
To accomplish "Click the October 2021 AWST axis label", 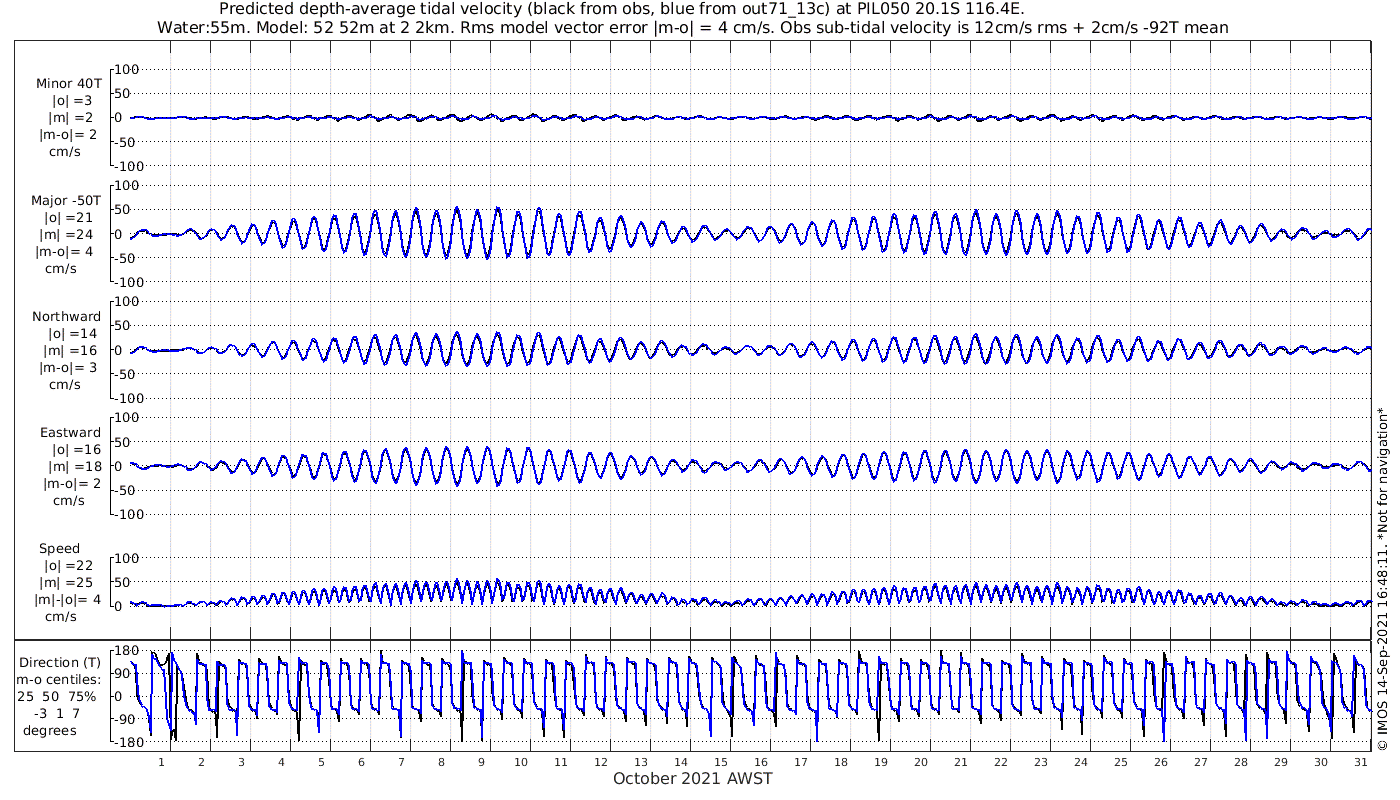I will coord(692,778).
